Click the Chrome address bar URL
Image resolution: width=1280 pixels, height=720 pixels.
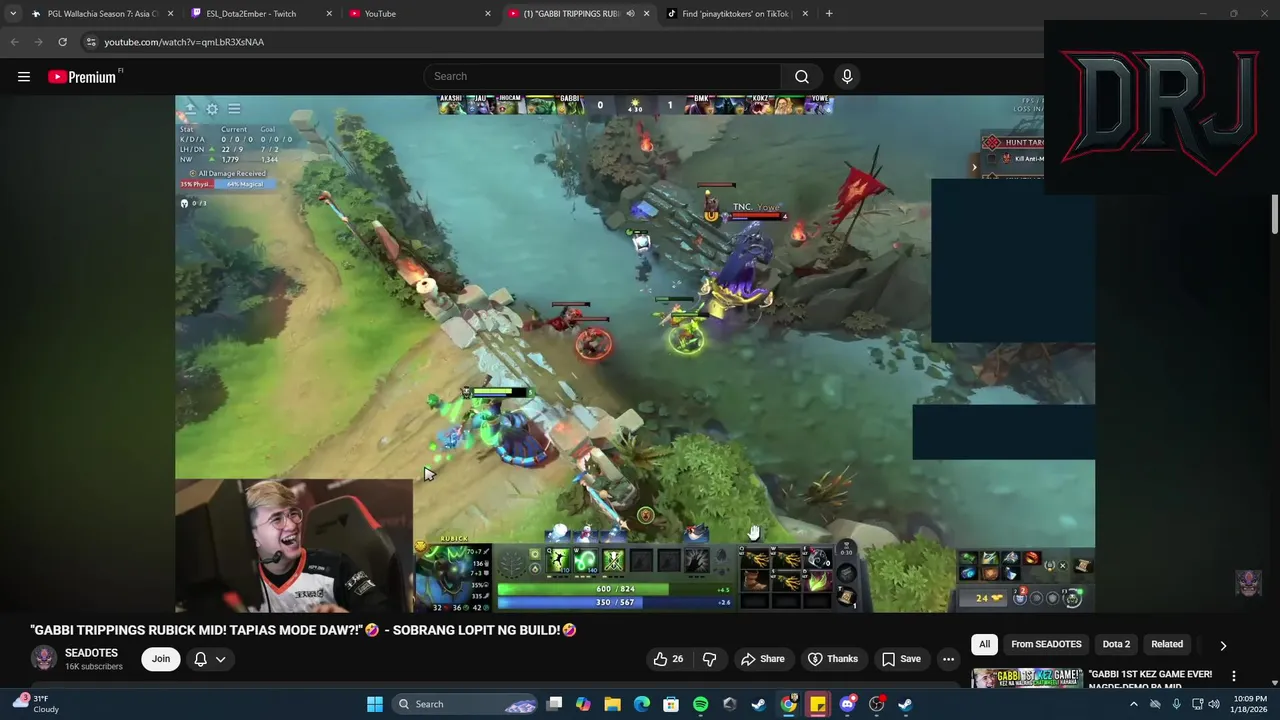(184, 42)
